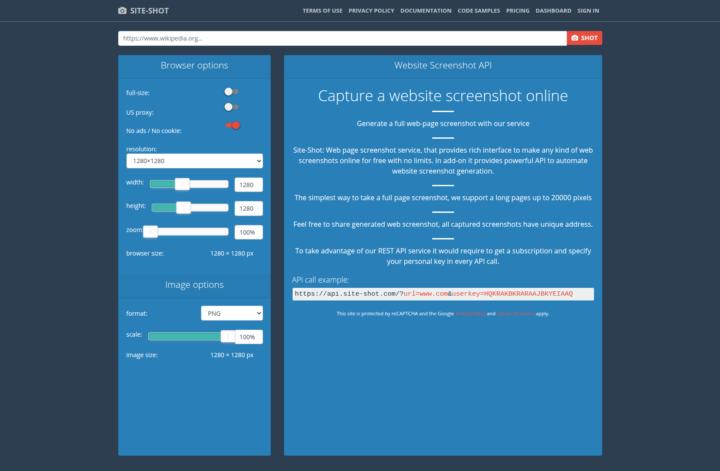
Task: Click the width slider track
Action: click(189, 184)
